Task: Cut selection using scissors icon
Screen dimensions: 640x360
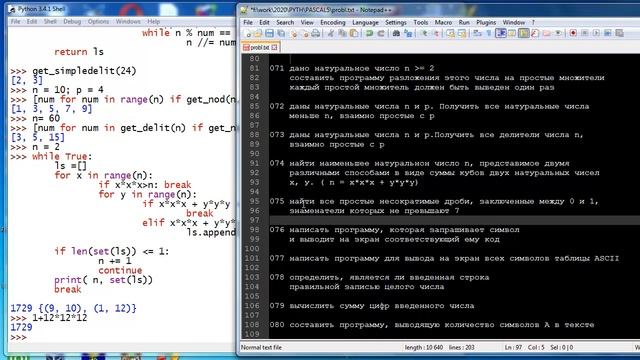Action: tap(331, 33)
